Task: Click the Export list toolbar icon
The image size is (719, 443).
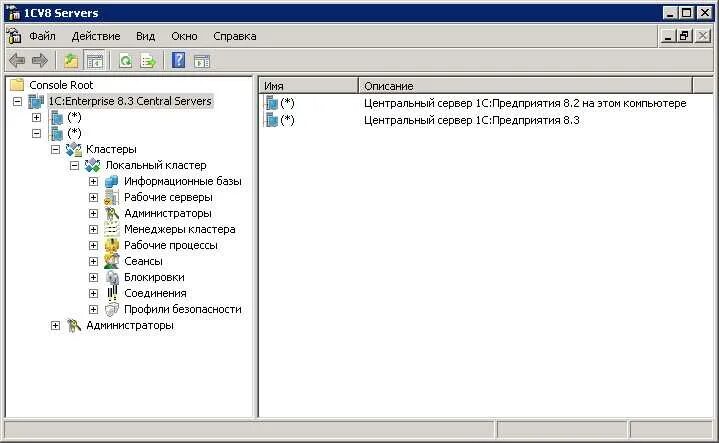Action: tap(148, 60)
